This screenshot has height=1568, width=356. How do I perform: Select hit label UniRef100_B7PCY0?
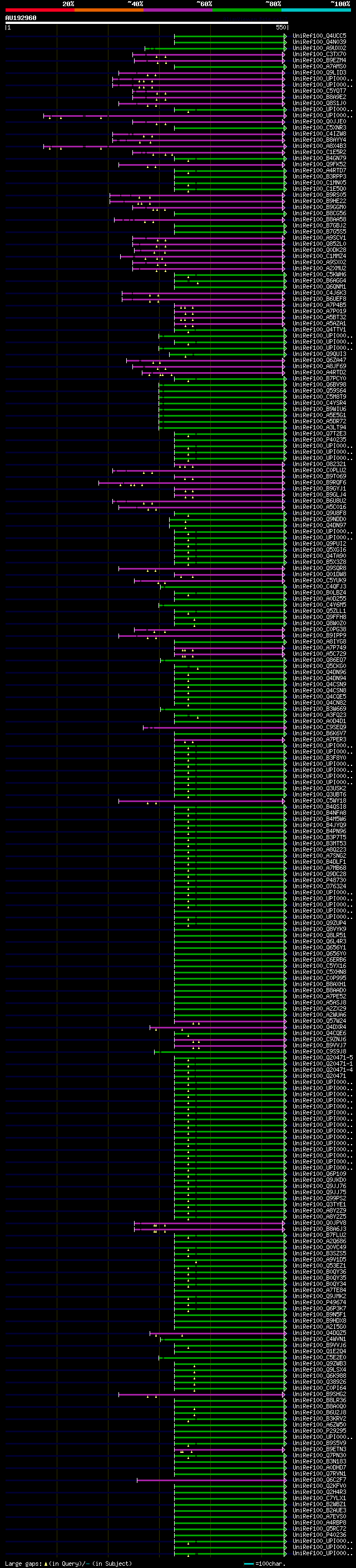319,379
